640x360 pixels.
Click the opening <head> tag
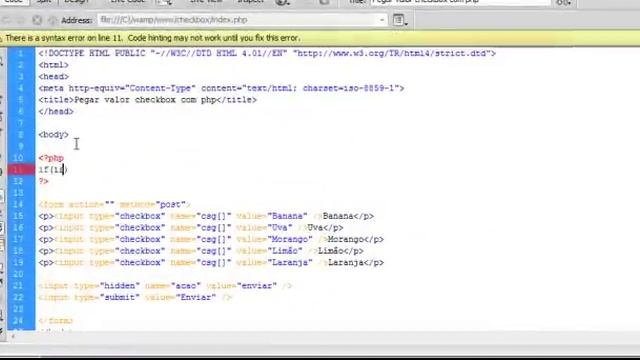pos(53,76)
